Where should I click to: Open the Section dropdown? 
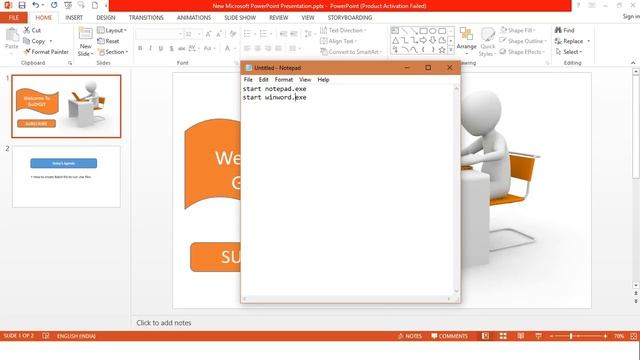pyautogui.click(x=113, y=52)
